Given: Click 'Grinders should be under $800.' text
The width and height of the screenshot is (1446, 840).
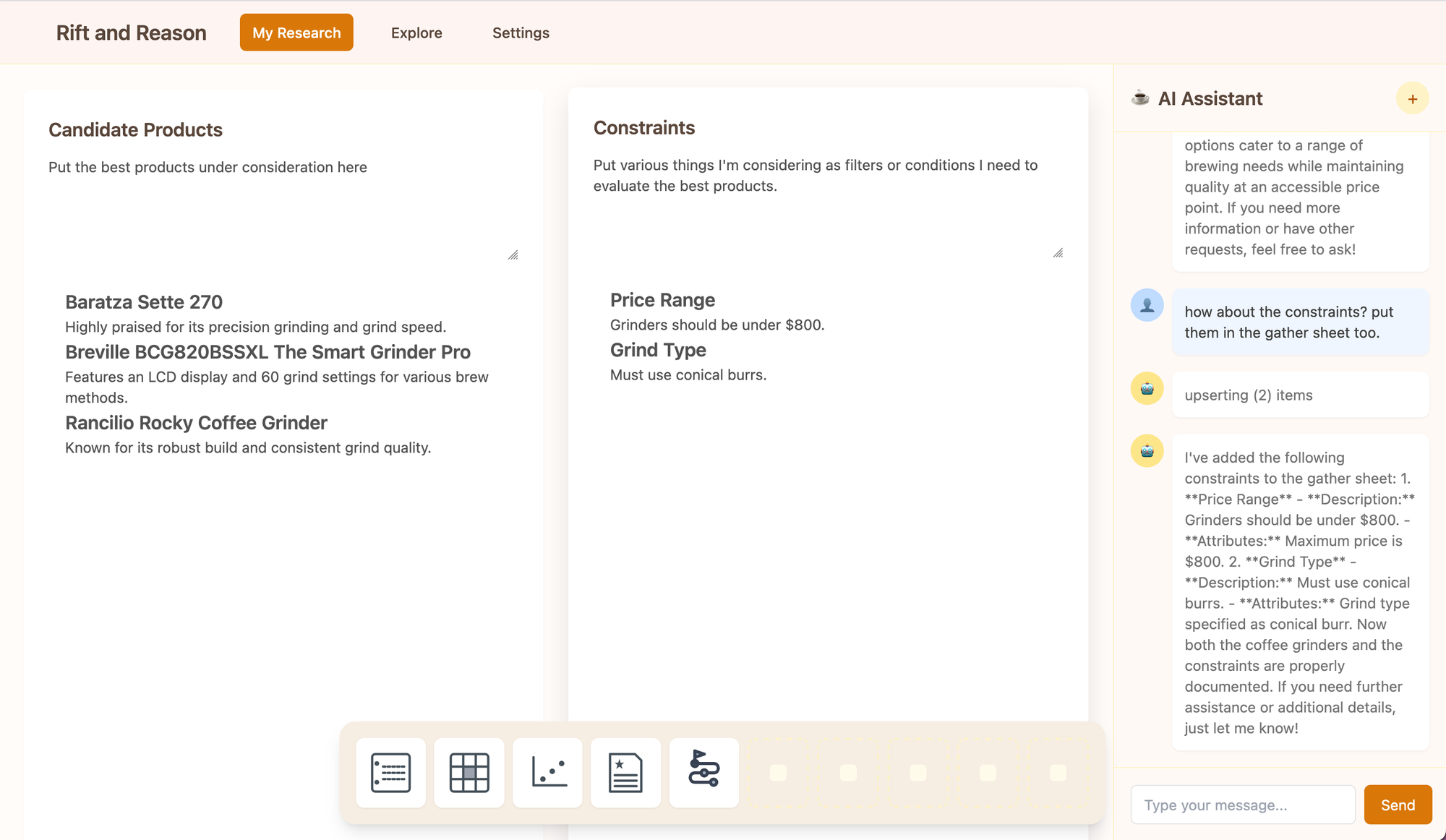Looking at the screenshot, I should [717, 325].
